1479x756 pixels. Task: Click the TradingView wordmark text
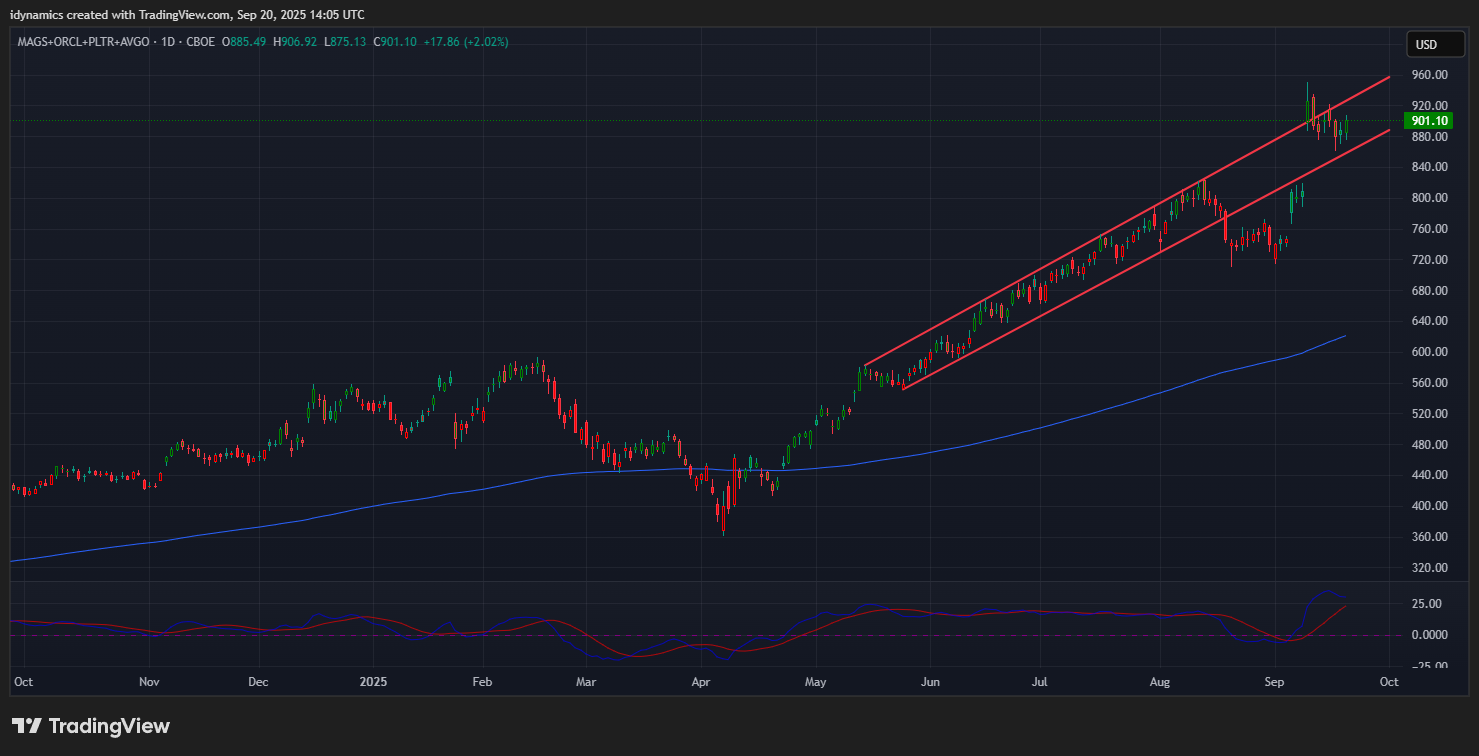pos(109,726)
